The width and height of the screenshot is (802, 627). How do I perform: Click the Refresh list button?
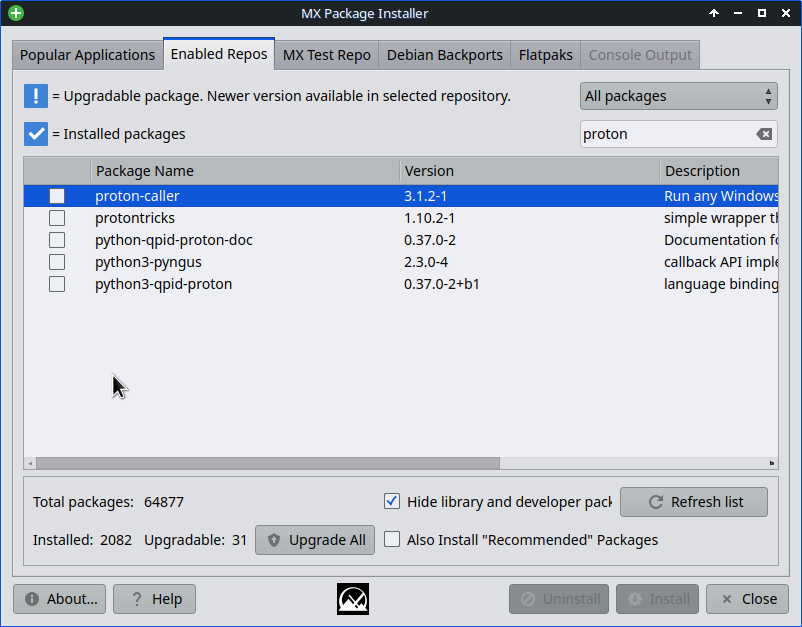[694, 502]
